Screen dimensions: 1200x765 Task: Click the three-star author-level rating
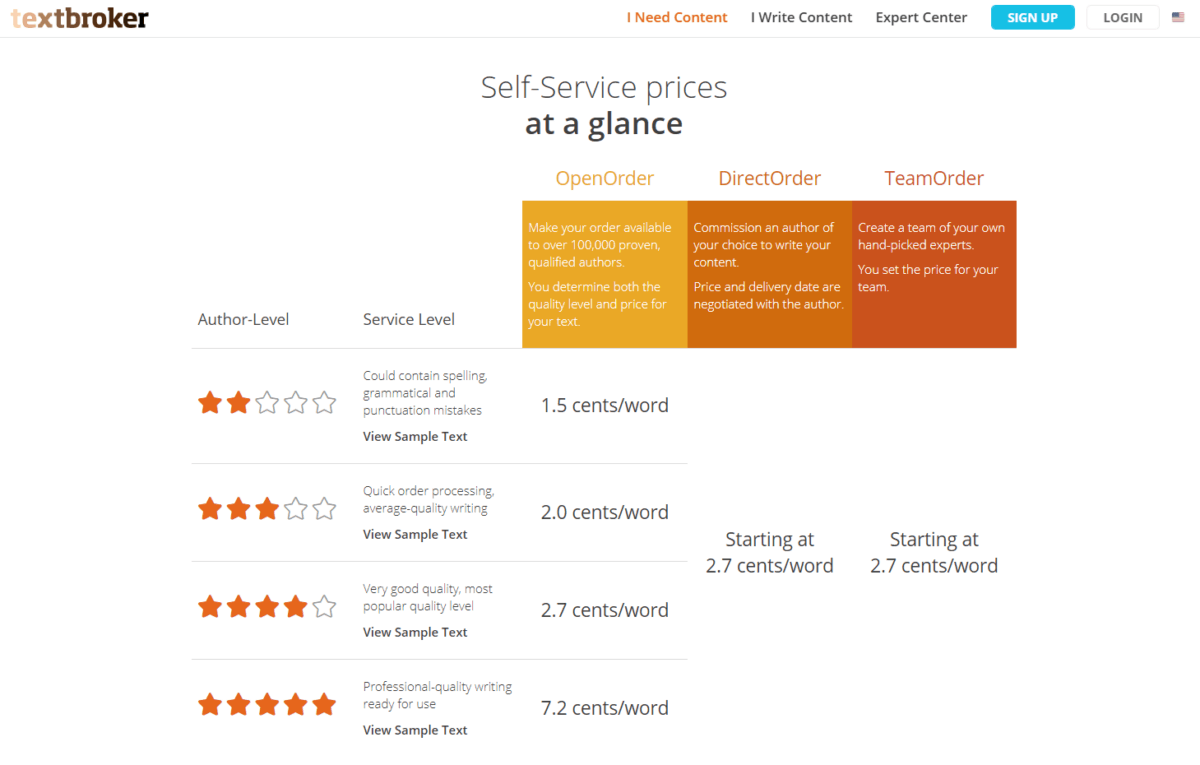tap(267, 509)
